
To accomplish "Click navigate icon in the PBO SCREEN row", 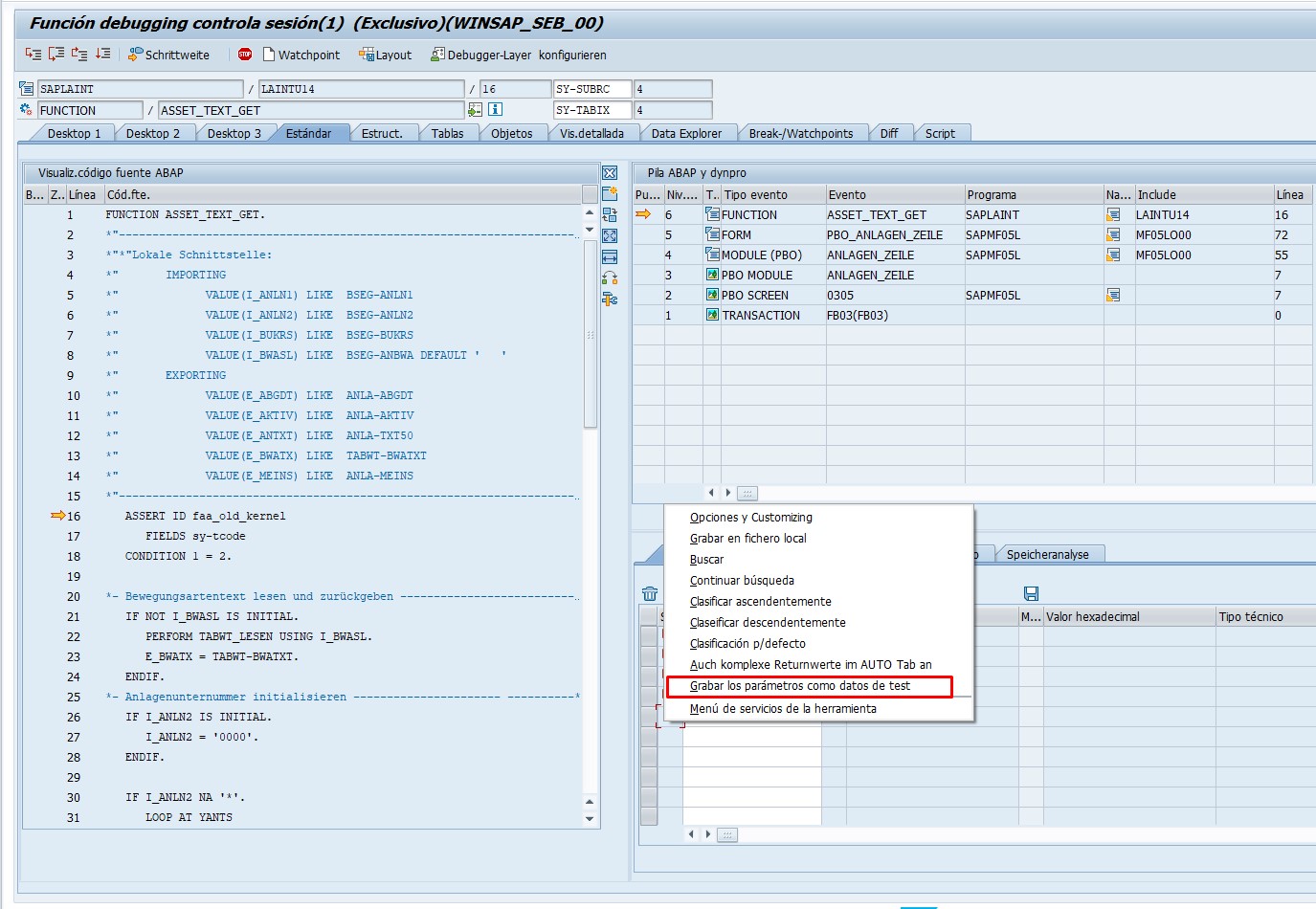I will tap(1113, 295).
